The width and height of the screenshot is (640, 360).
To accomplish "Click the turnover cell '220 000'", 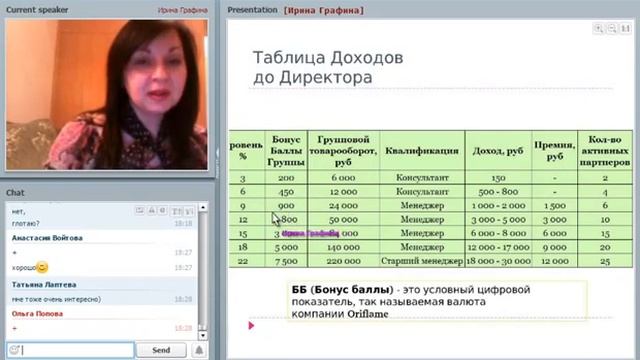I will pos(343,261).
